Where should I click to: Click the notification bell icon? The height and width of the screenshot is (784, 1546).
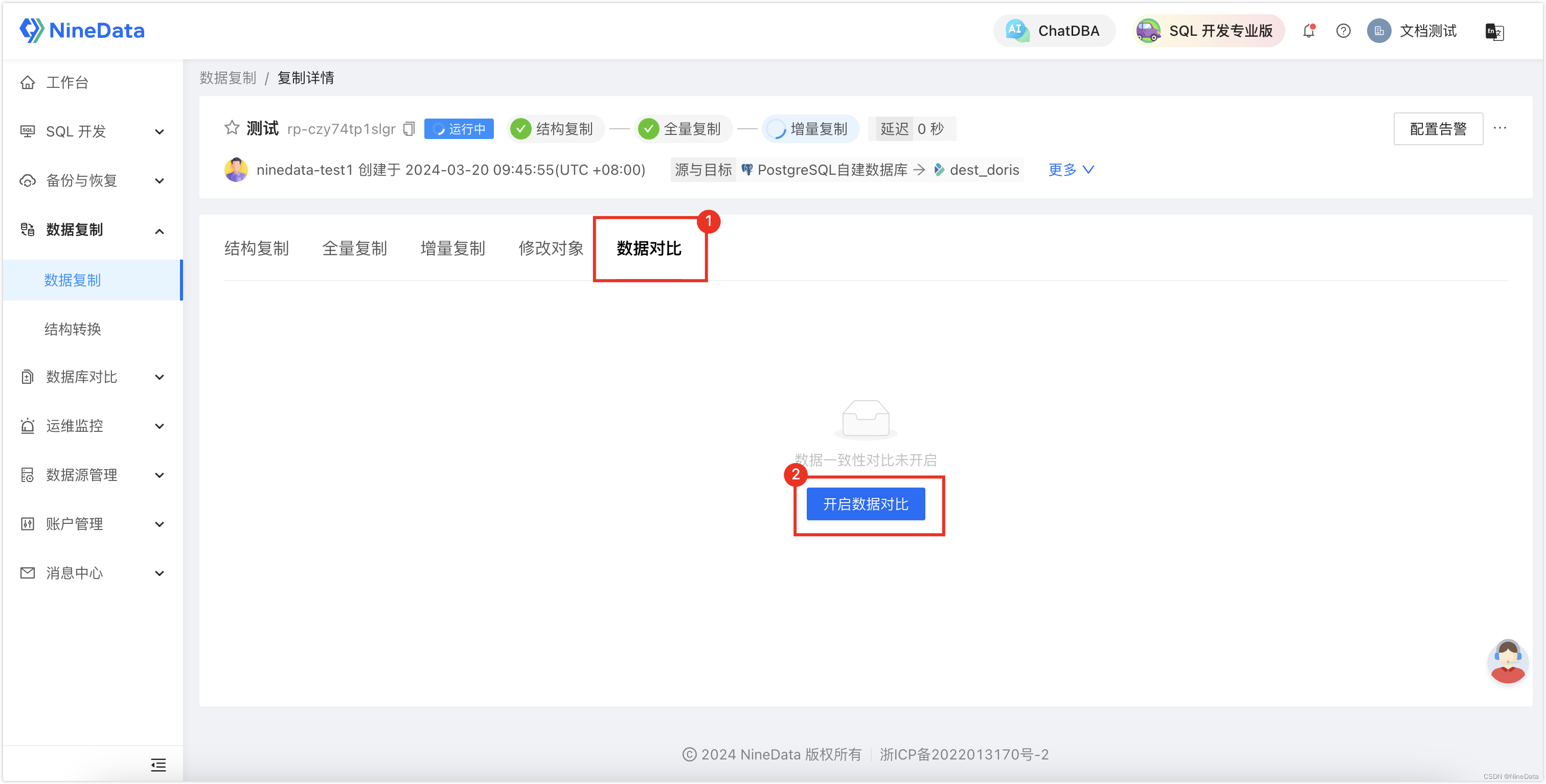click(1308, 31)
